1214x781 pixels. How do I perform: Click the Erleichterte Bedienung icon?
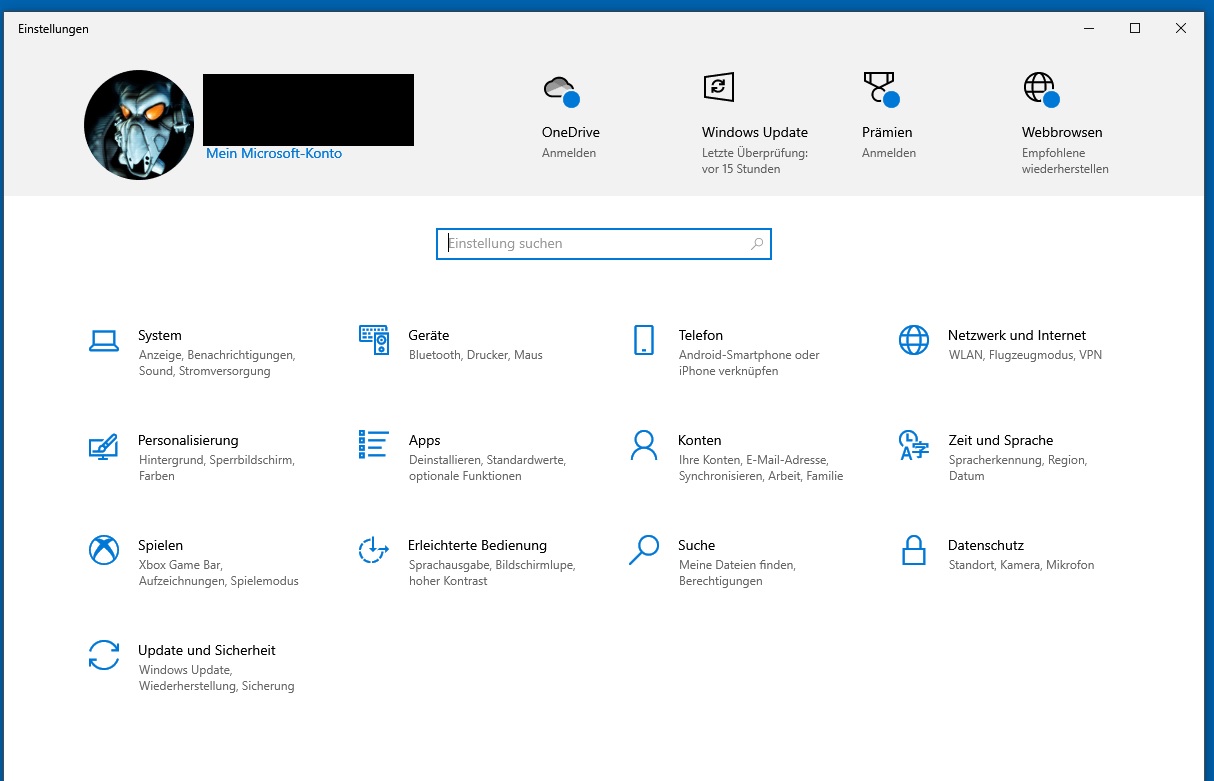tap(373, 550)
